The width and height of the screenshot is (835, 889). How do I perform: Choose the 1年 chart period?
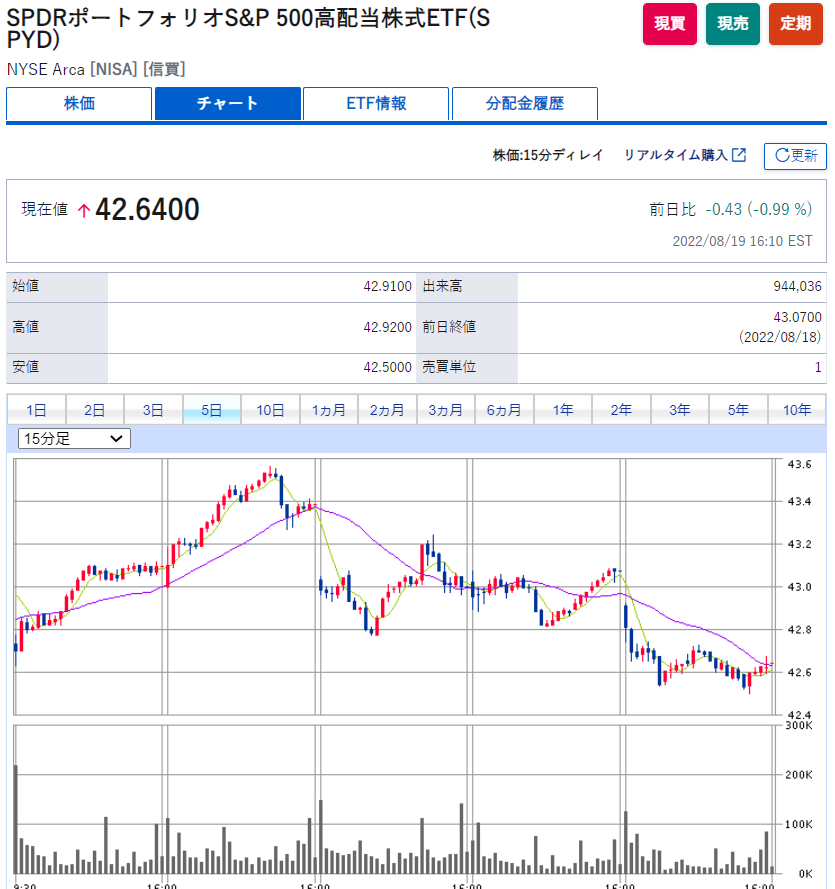[x=563, y=410]
